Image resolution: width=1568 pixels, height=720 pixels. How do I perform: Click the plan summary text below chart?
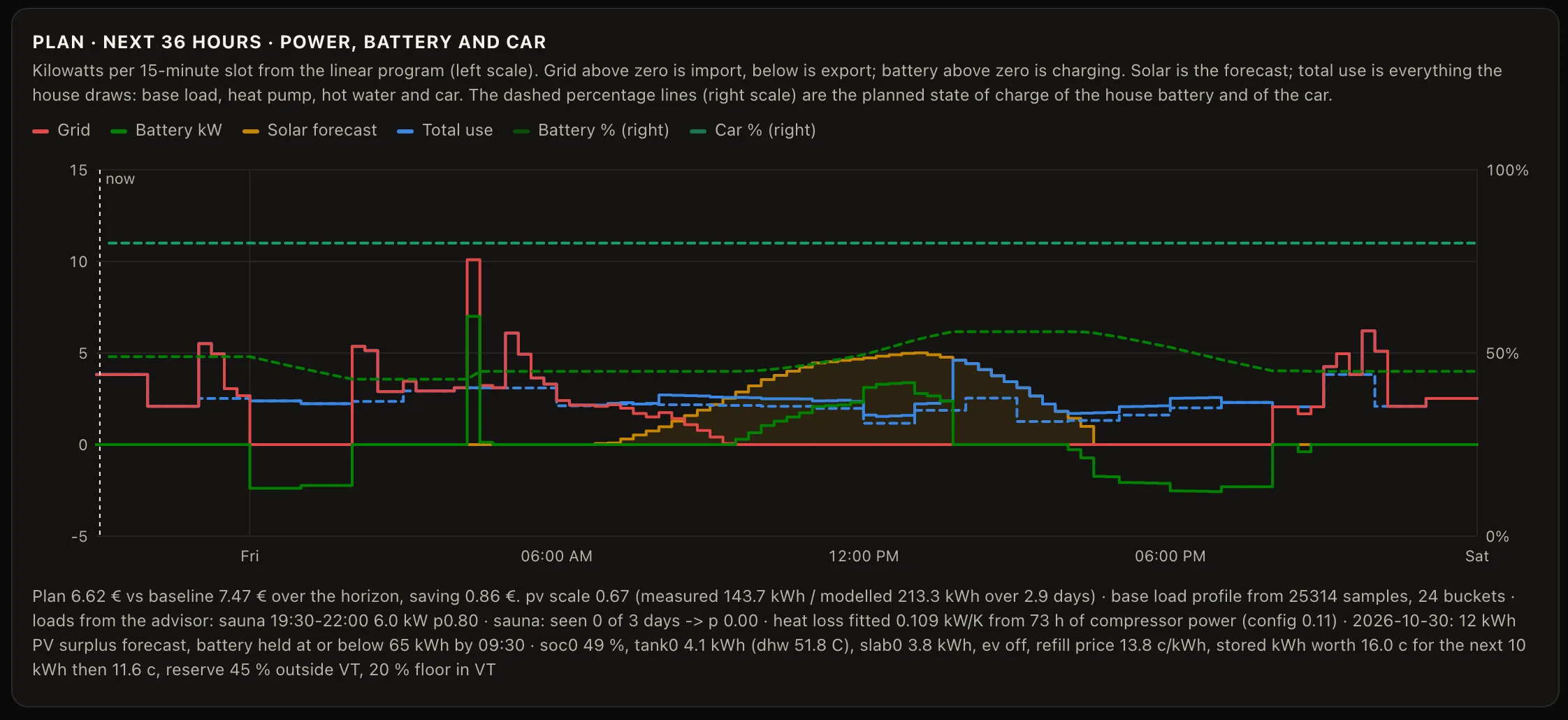coord(779,633)
